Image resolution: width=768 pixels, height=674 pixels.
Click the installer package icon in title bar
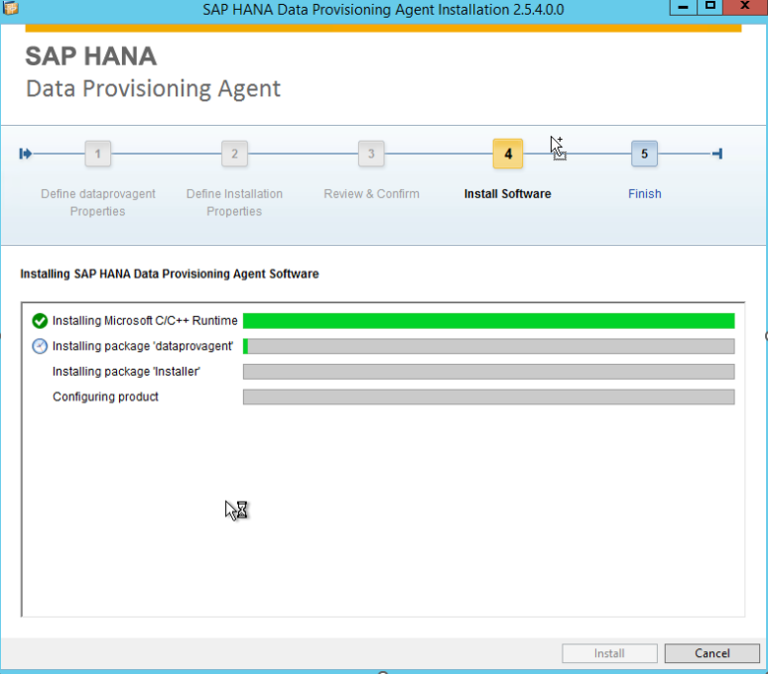point(10,8)
